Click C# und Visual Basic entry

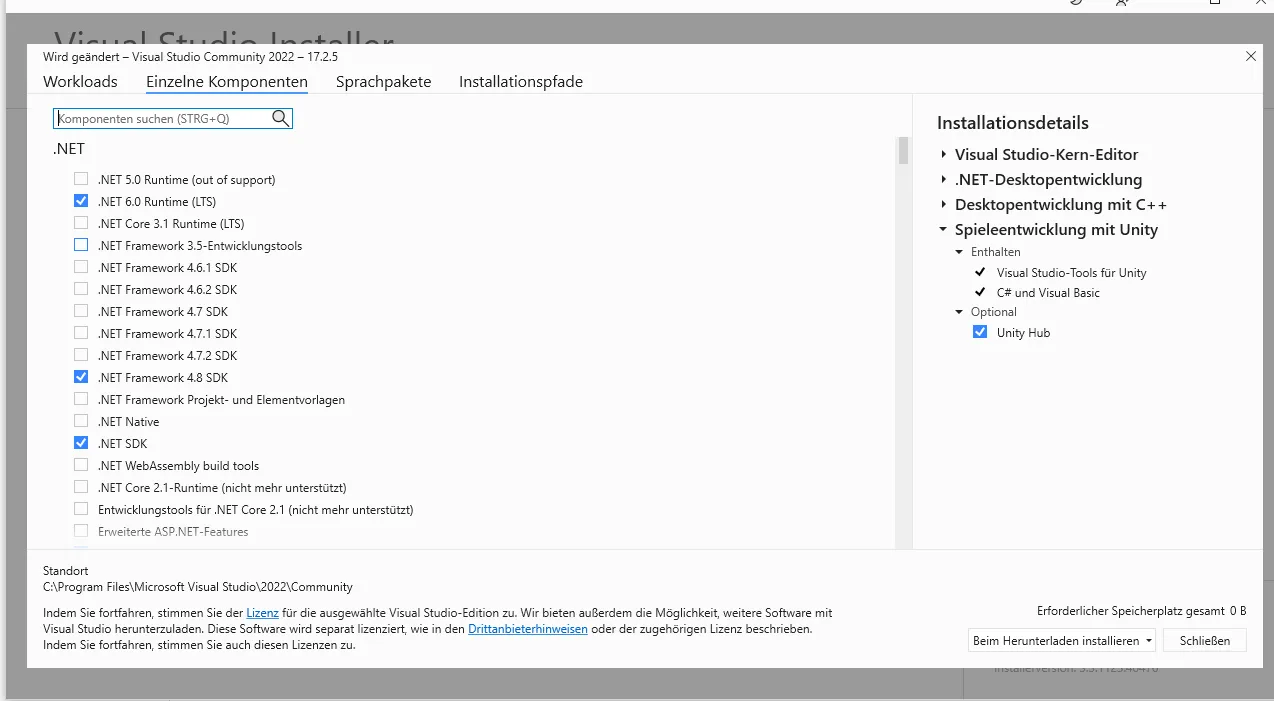tap(1048, 292)
